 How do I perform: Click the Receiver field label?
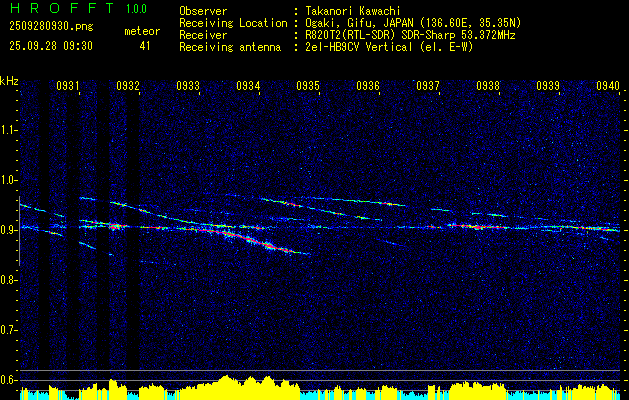[203, 35]
